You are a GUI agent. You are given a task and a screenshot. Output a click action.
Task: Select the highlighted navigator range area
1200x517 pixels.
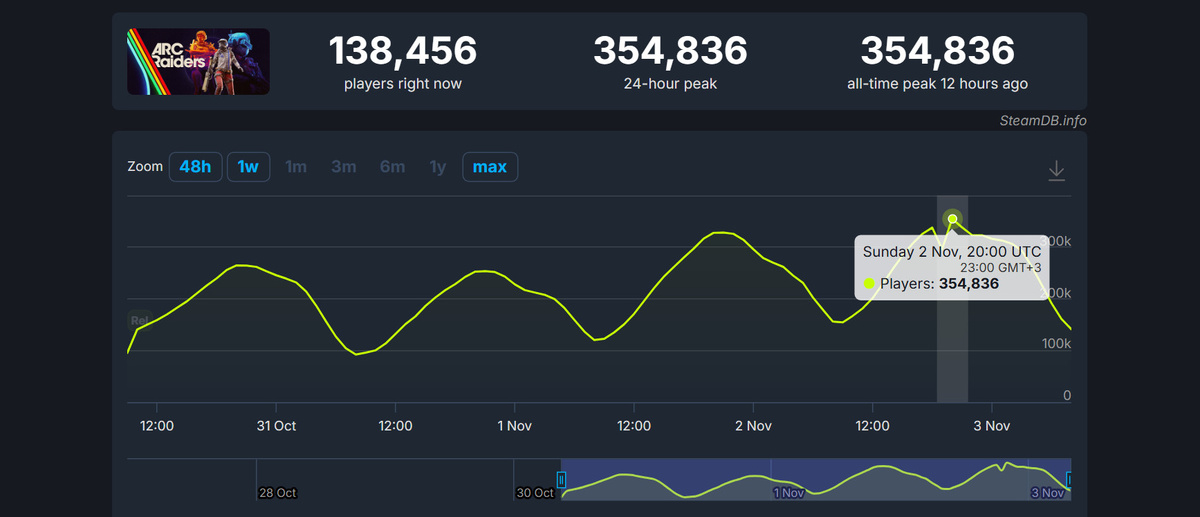(x=815, y=479)
